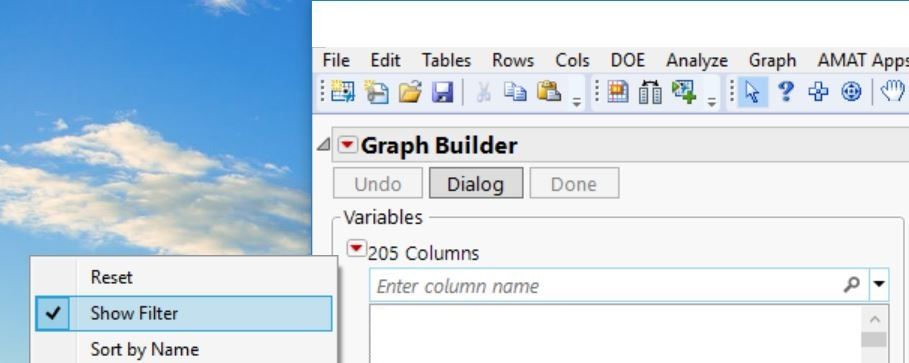Image resolution: width=909 pixels, height=363 pixels.
Task: Collapse the Graph Builder disclosure triangle
Action: 324,145
